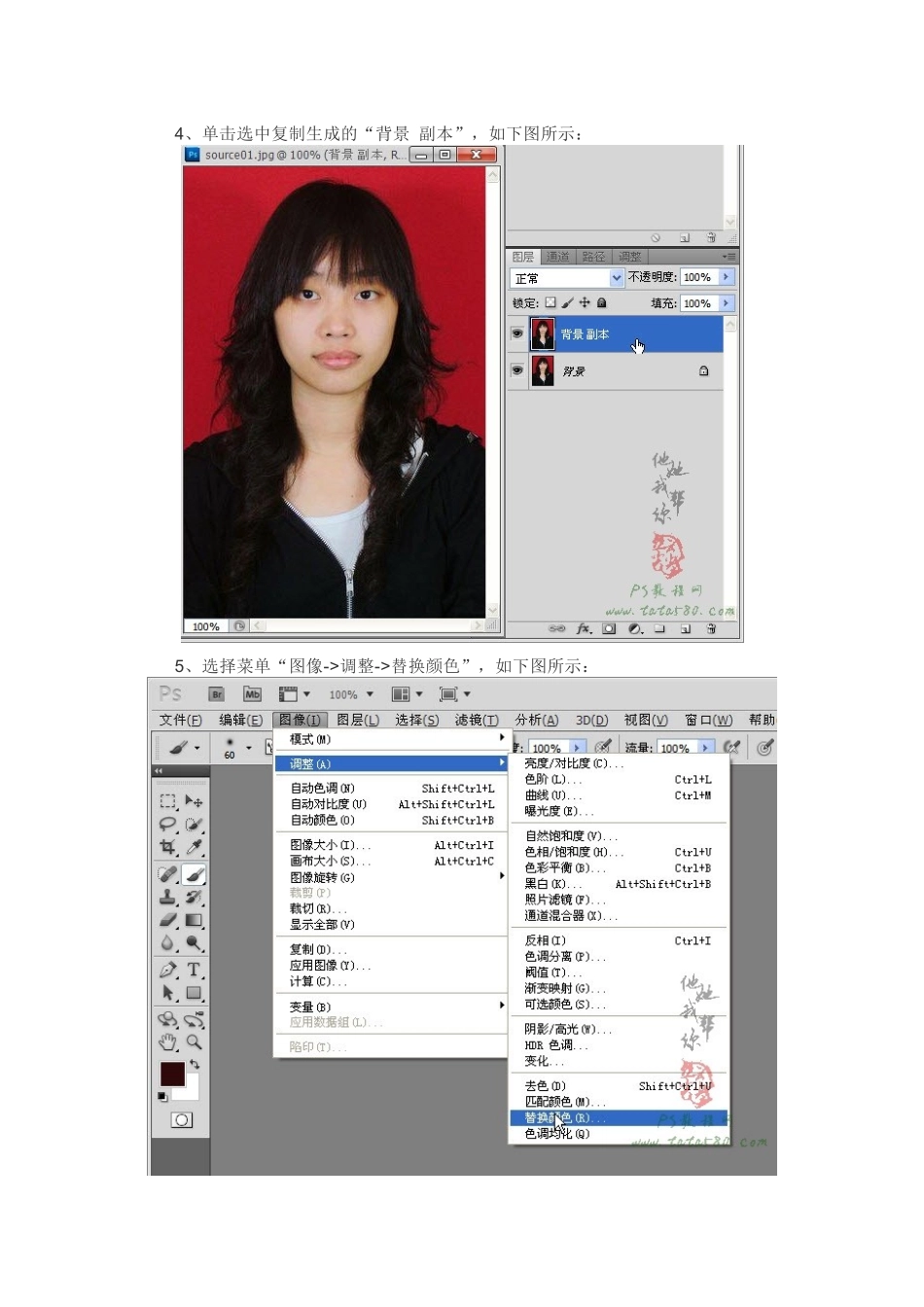
Task: Pick the Clone Stamp tool
Action: (167, 897)
